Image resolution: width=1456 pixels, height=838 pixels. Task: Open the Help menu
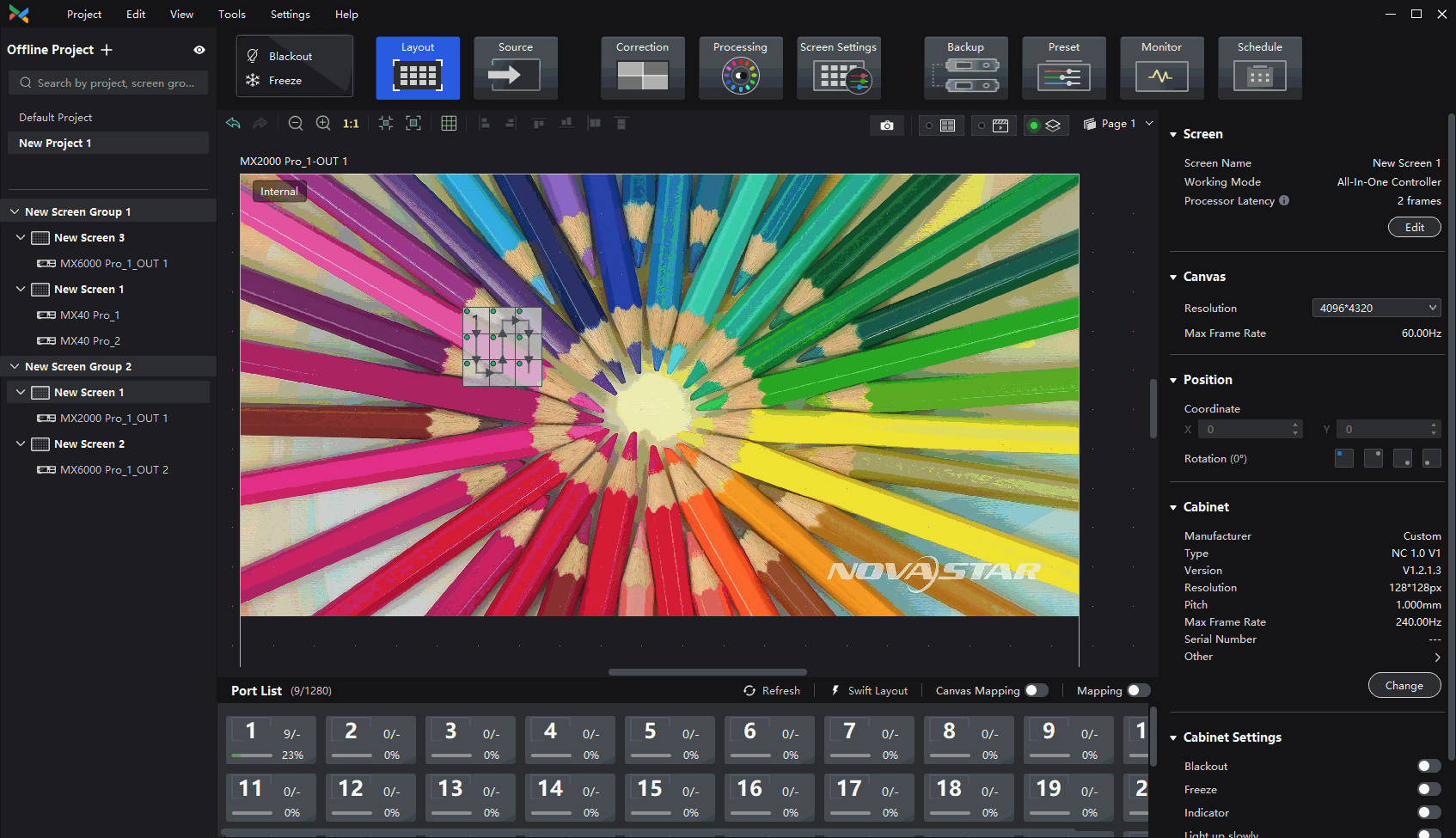[346, 14]
